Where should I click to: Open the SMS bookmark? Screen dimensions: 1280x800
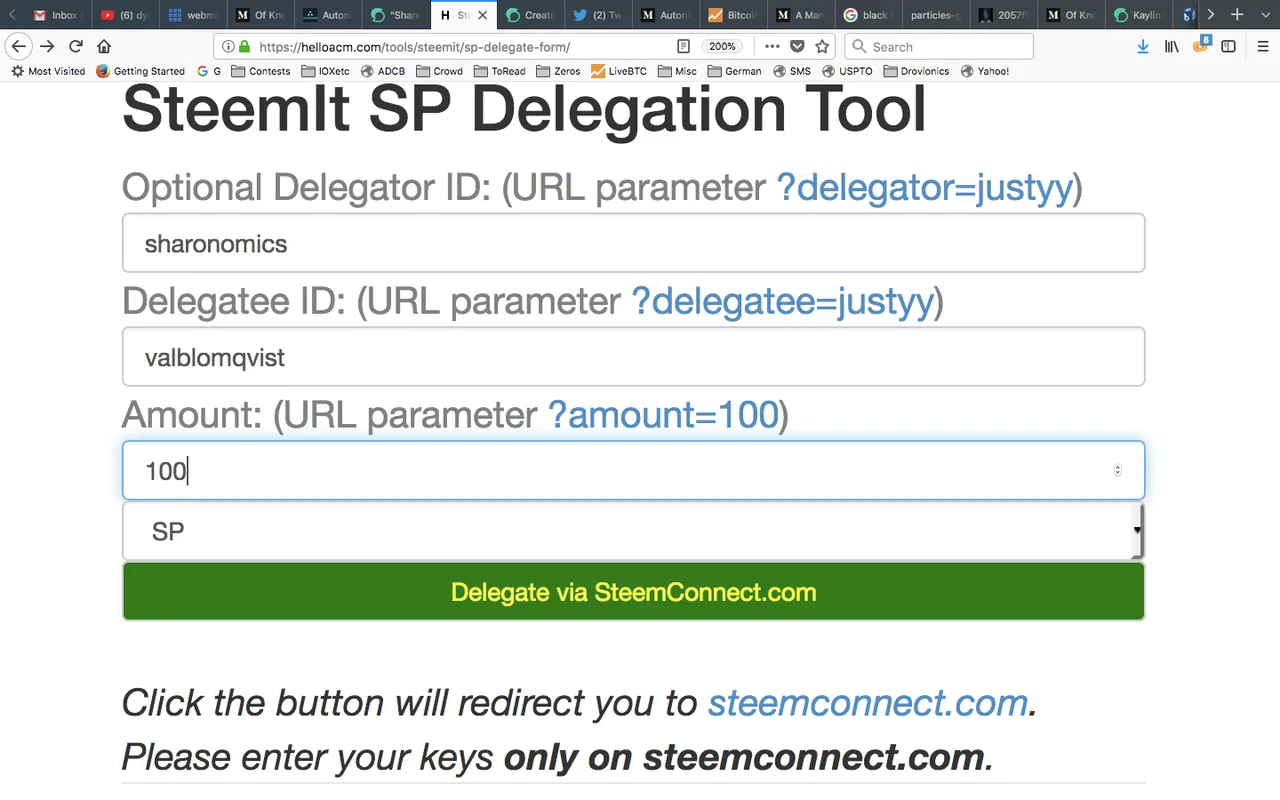[792, 71]
